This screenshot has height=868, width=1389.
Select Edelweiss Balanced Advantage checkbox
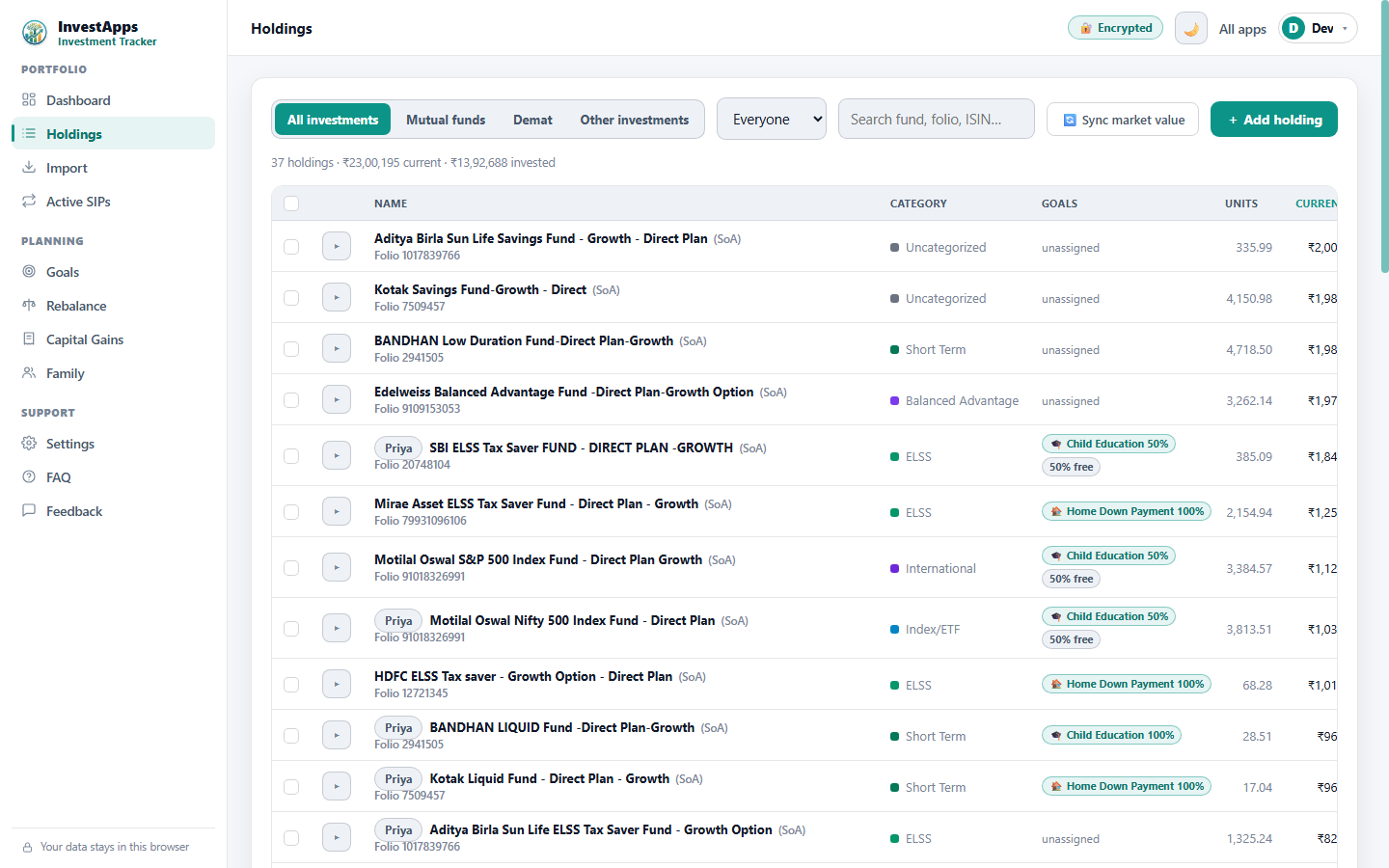(291, 400)
